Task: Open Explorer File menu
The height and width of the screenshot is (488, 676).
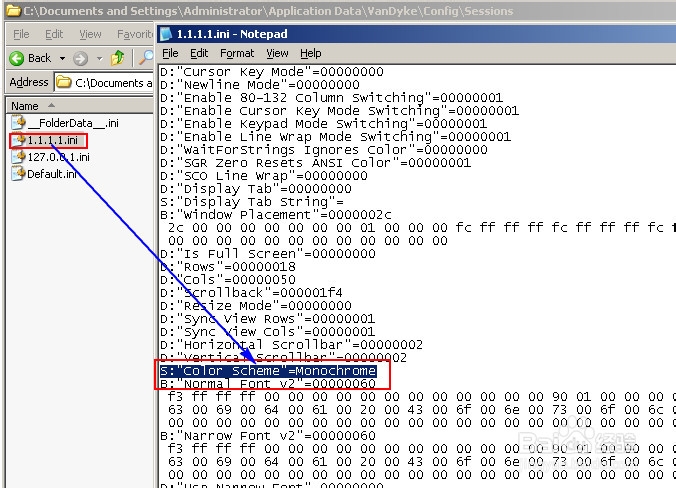Action: coord(21,34)
